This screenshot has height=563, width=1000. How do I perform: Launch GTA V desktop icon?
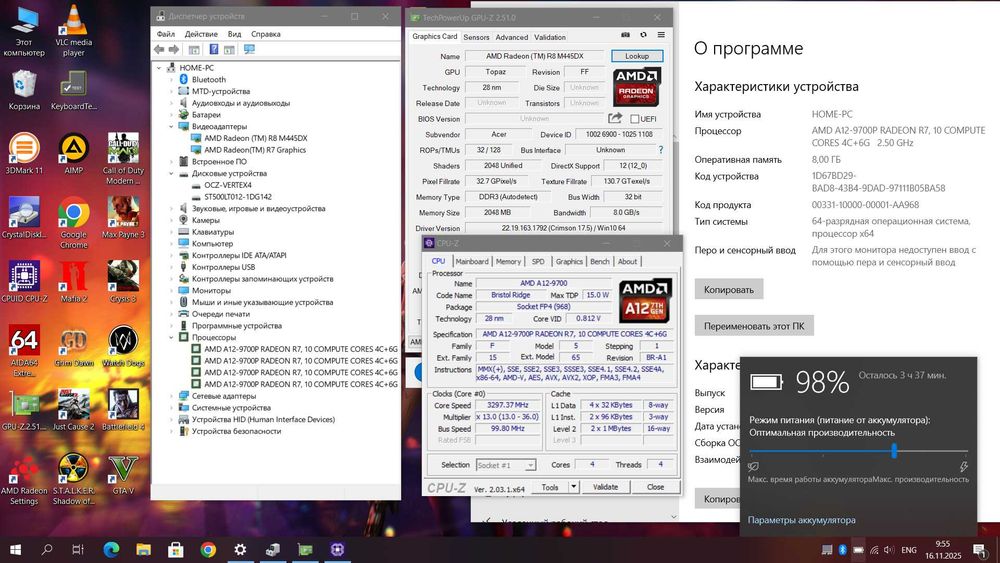click(123, 473)
